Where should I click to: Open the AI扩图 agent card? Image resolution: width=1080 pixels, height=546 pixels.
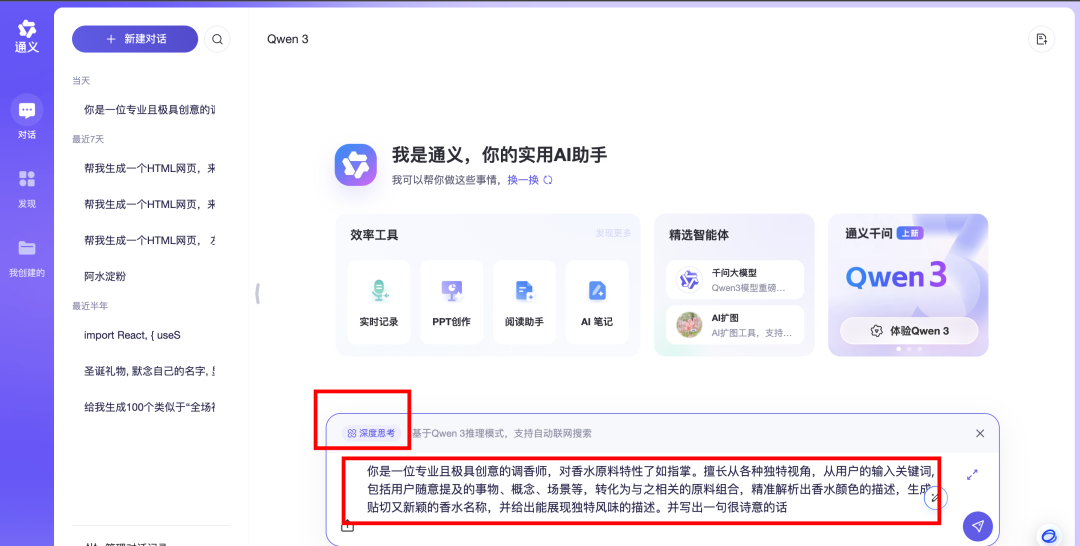point(735,325)
